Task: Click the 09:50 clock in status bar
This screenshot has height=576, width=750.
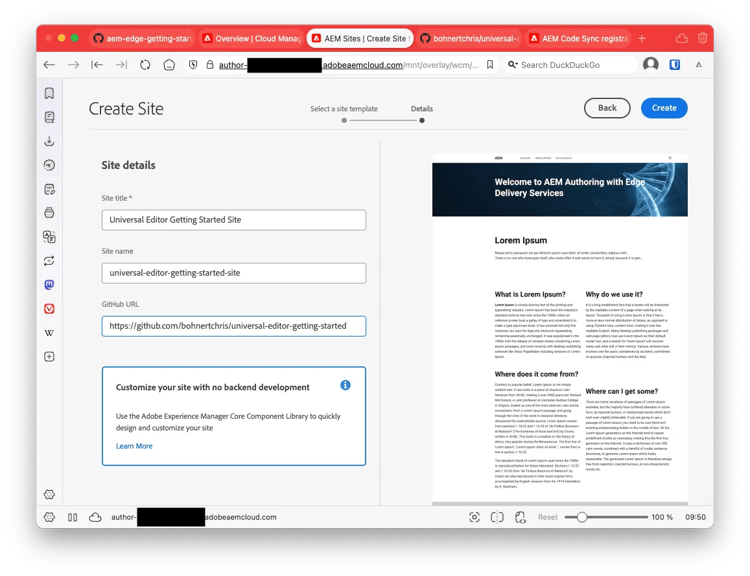Action: tap(695, 517)
